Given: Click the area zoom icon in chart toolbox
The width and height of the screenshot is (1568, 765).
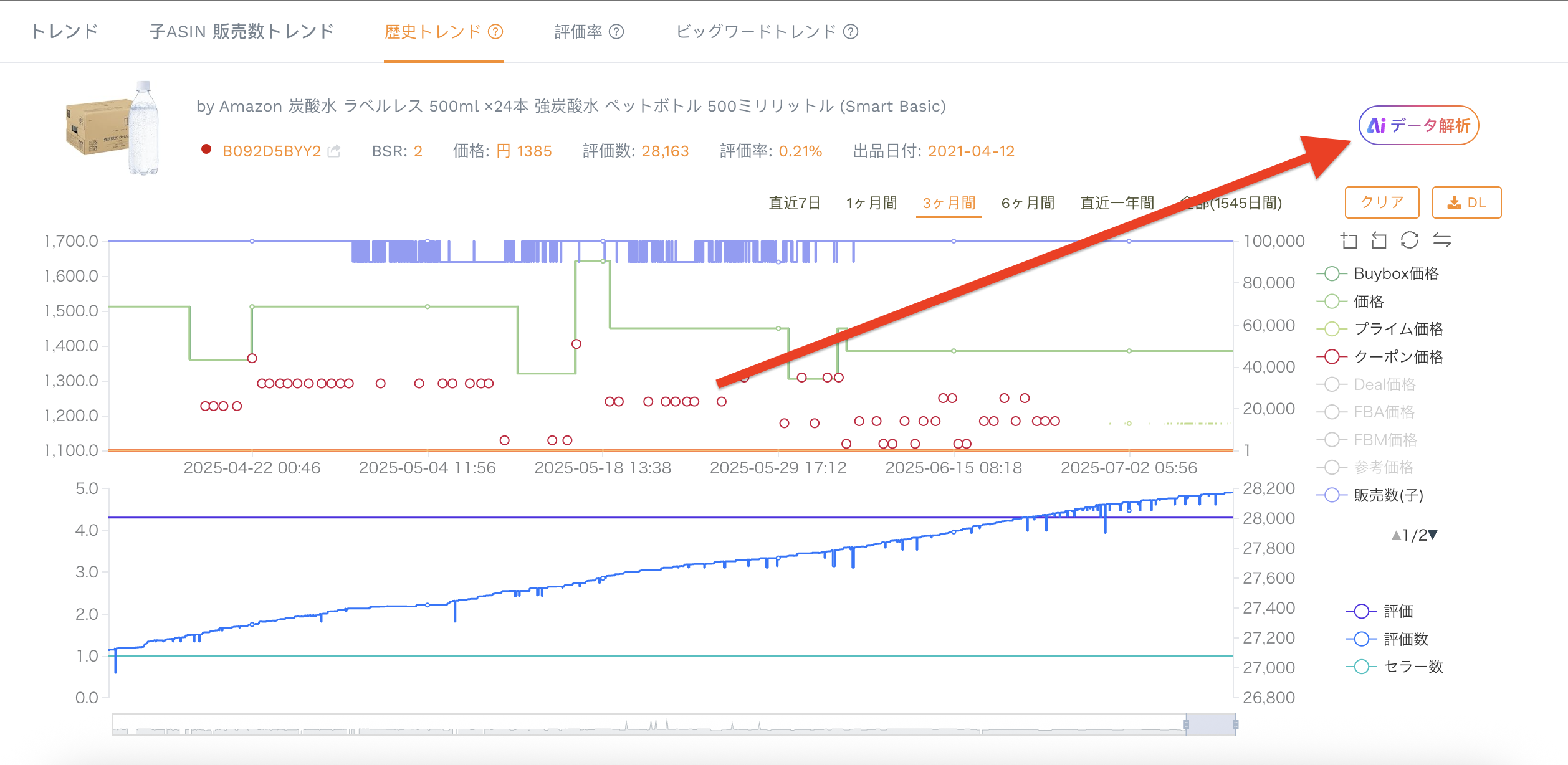Looking at the screenshot, I should [x=1349, y=240].
